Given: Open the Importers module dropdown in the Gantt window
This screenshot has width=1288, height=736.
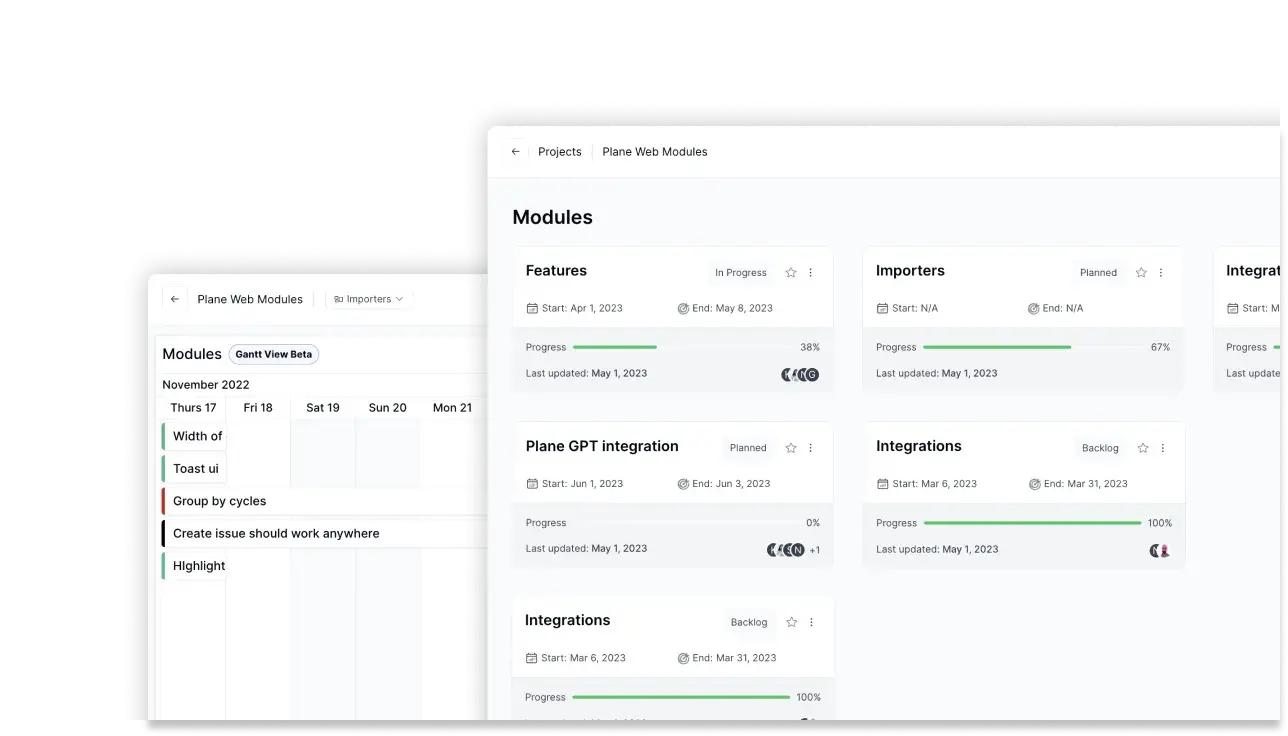Looking at the screenshot, I should [x=369, y=299].
